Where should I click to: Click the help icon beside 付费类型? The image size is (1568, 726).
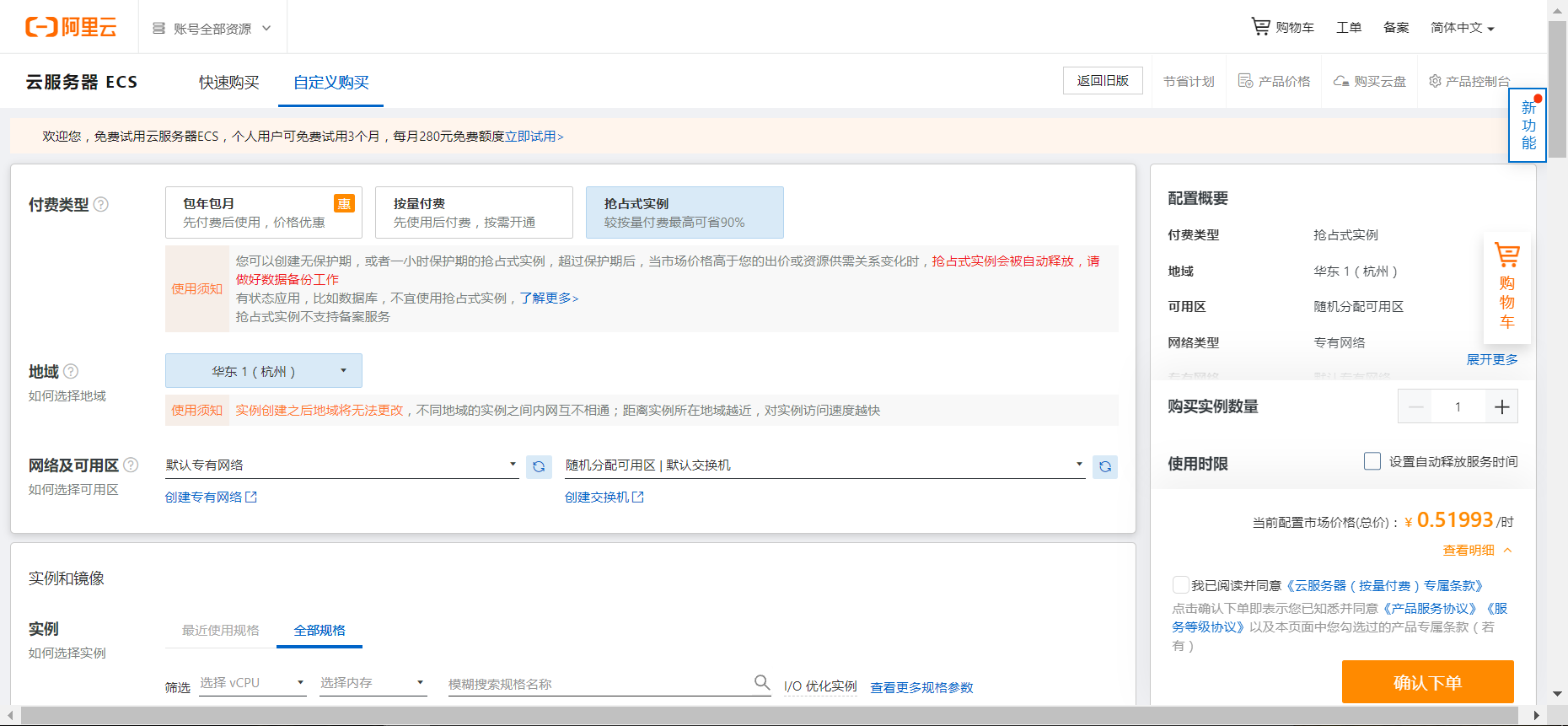click(x=100, y=204)
